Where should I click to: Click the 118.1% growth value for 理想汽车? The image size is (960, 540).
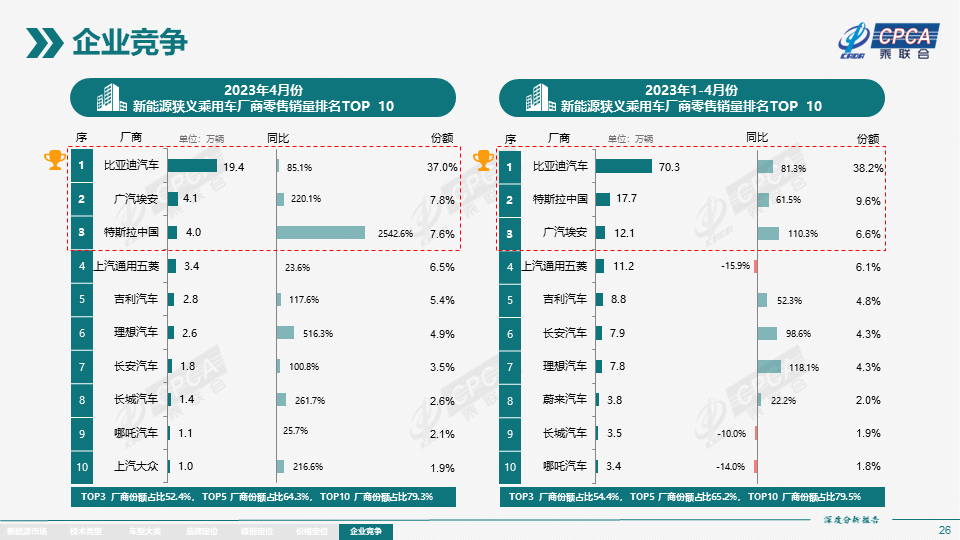pyautogui.click(x=804, y=367)
